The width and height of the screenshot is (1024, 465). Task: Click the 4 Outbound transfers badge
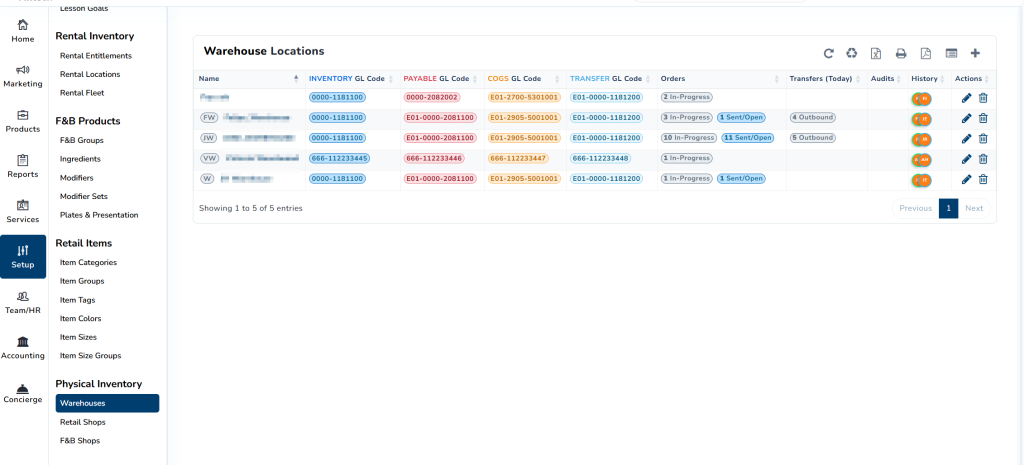point(812,117)
